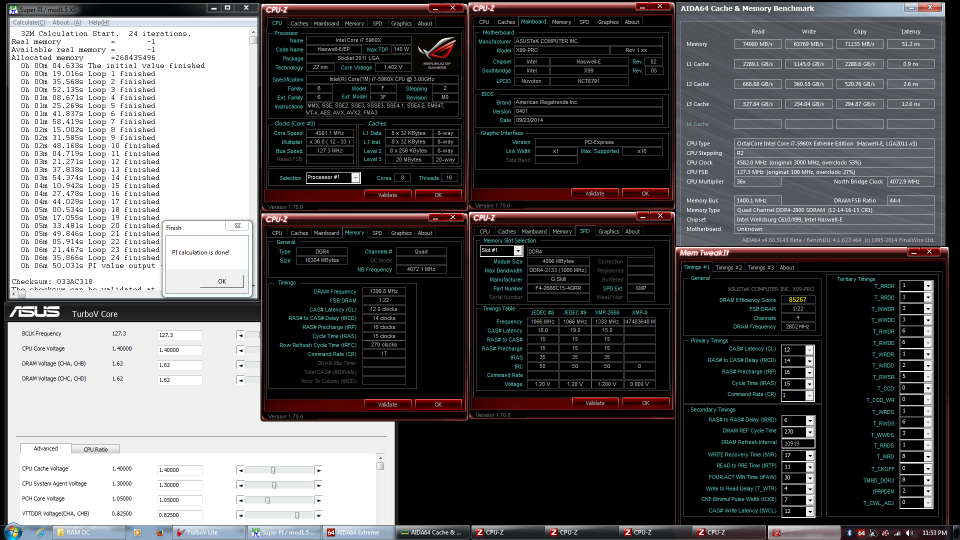Click OK in CPU-Z Mainboard window
Viewport: 960px width, 540px height.
coord(645,193)
